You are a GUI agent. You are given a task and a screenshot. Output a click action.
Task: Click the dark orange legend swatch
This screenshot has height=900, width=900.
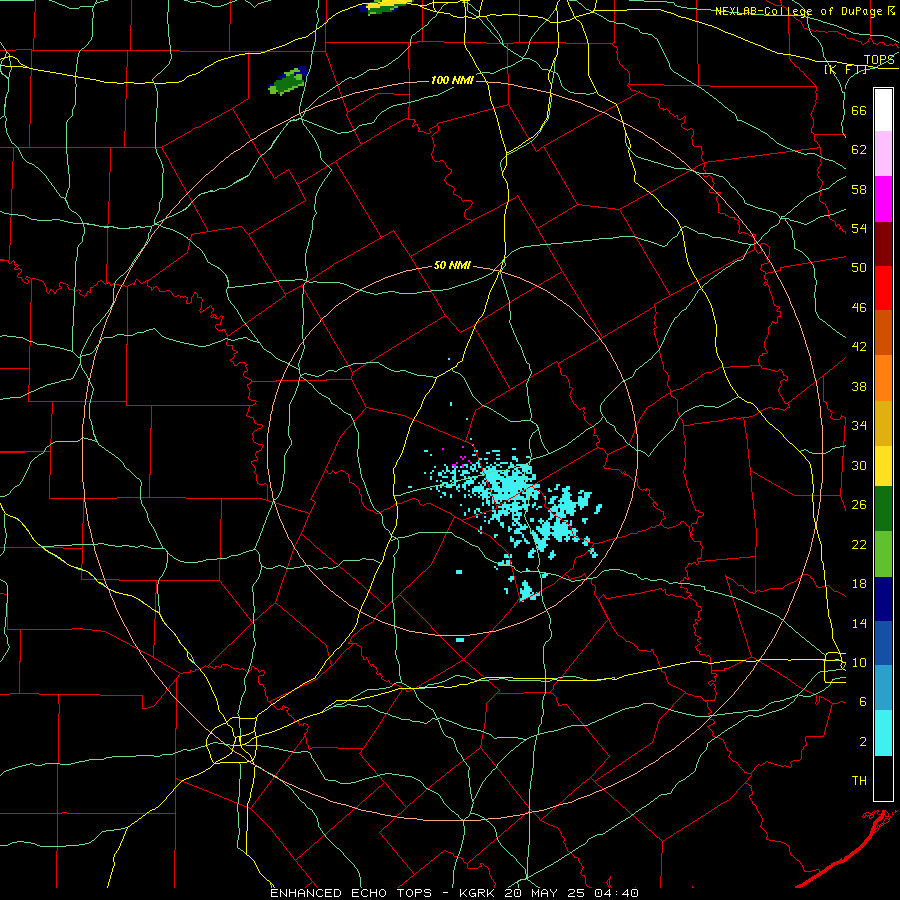[883, 333]
